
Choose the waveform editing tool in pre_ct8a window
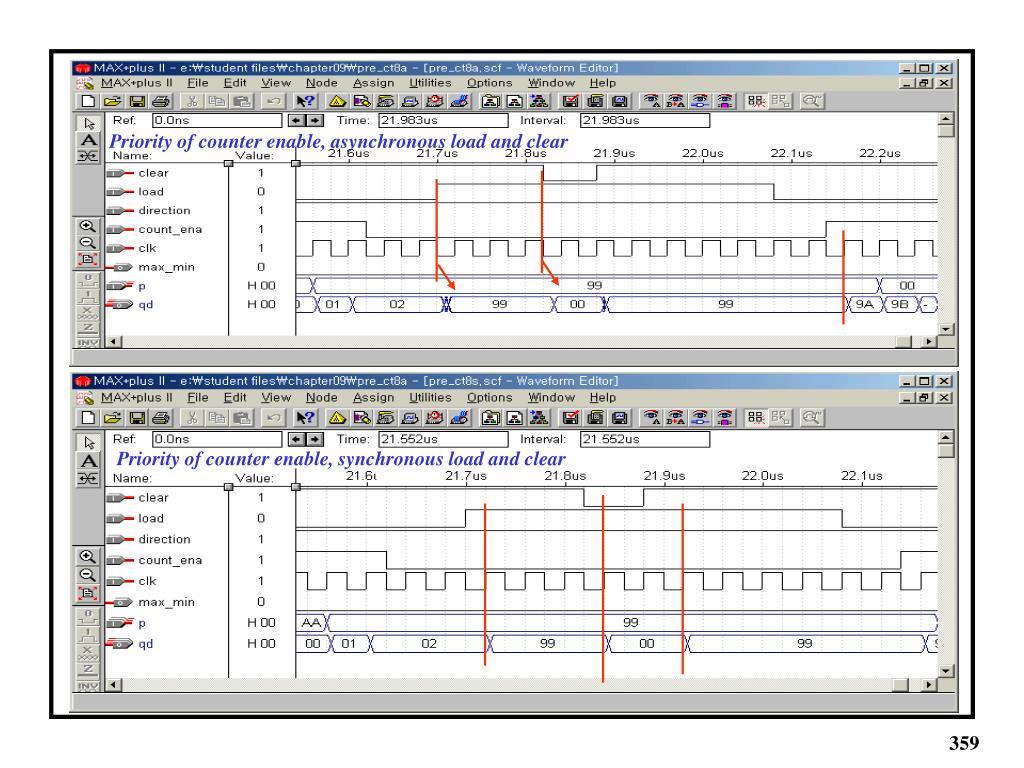88,156
